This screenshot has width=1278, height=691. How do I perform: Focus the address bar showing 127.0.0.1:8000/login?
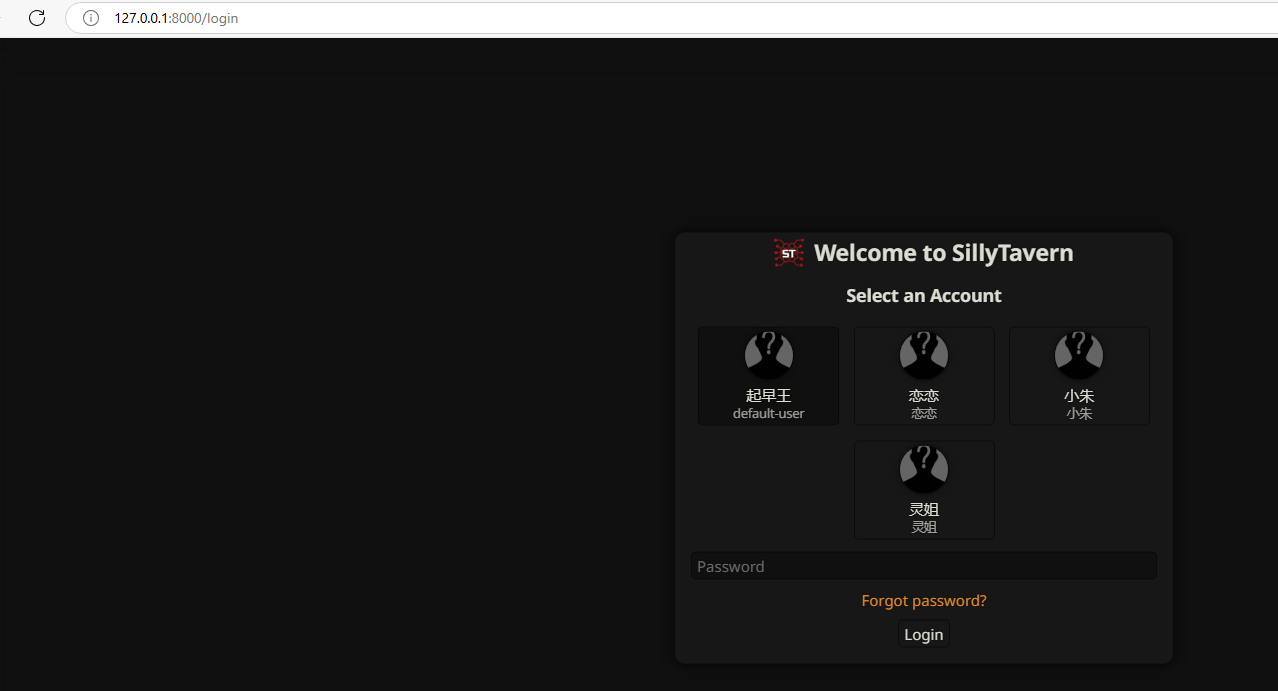[x=670, y=18]
